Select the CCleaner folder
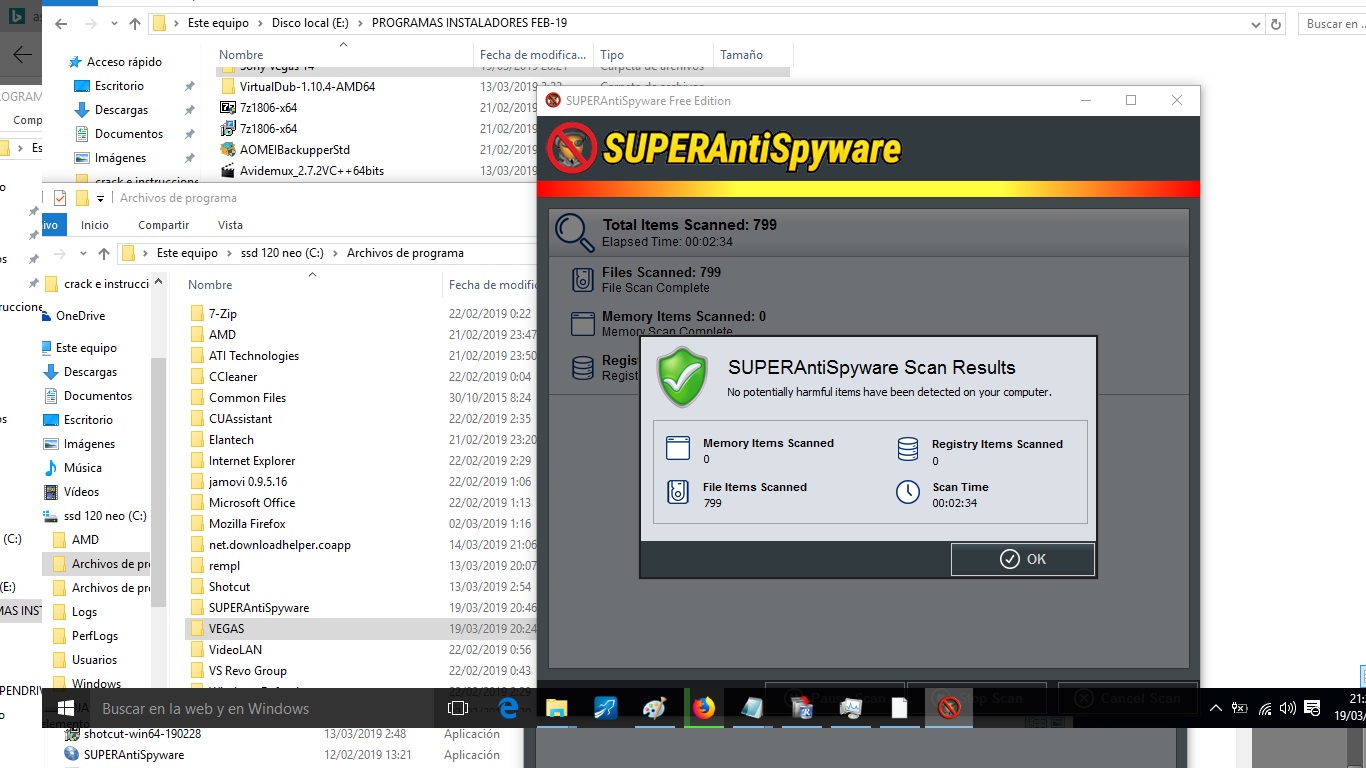 (x=232, y=377)
